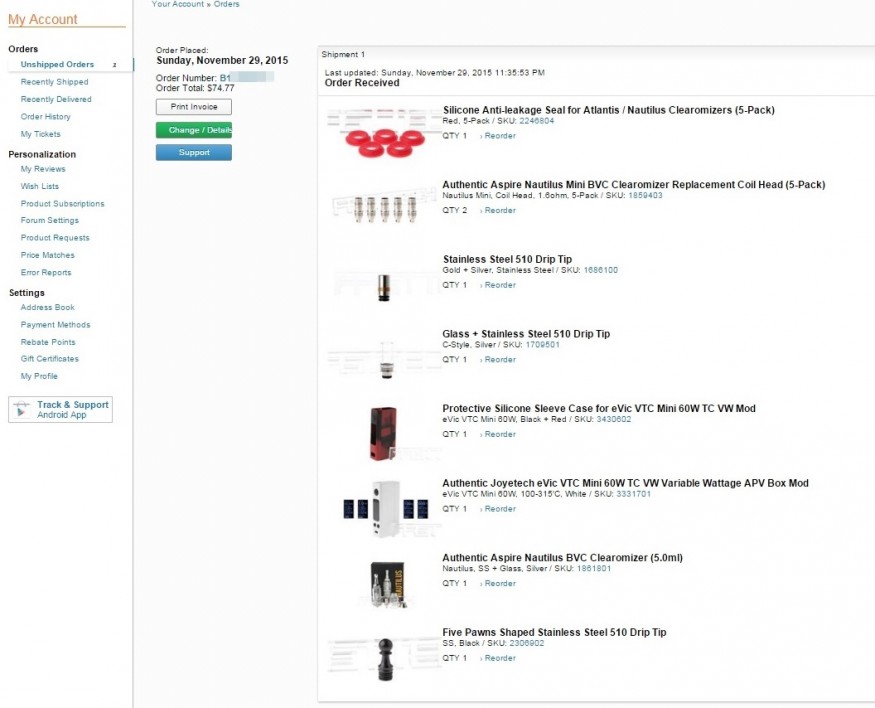The image size is (875, 708).
Task: Open Price Matches
Action: click(x=47, y=254)
